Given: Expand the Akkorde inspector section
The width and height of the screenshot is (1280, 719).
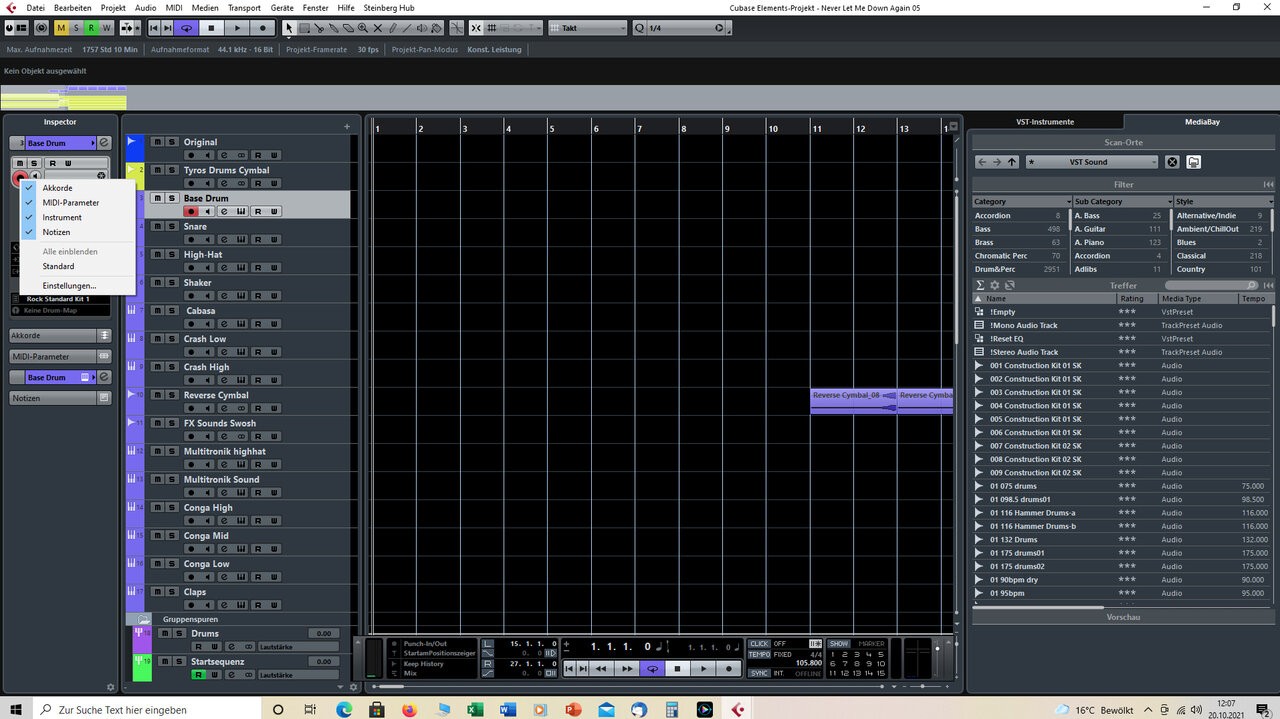Looking at the screenshot, I should pyautogui.click(x=60, y=336).
